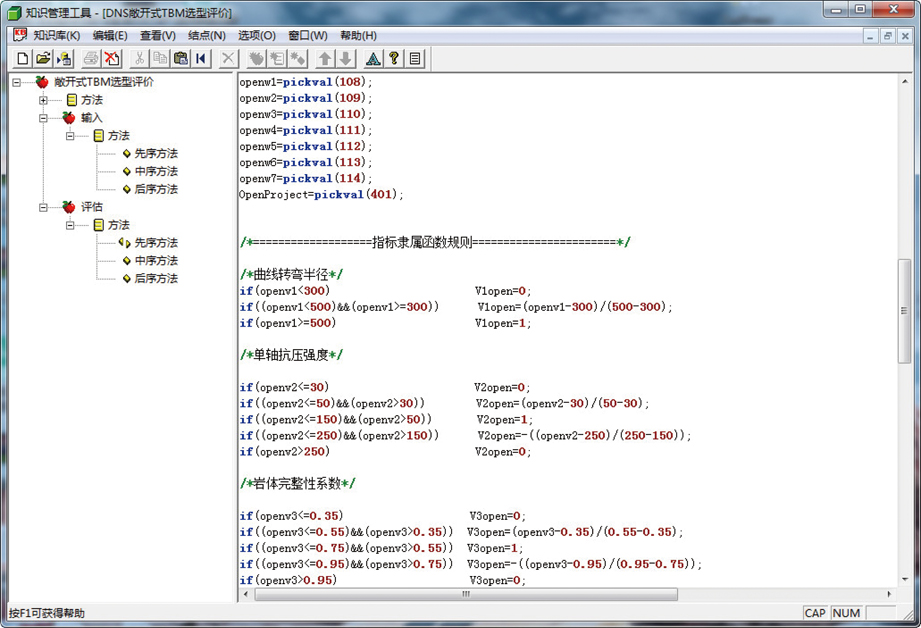Screen dimensions: 921x628
Task: Click the Paste clipboard icon
Action: [x=181, y=58]
